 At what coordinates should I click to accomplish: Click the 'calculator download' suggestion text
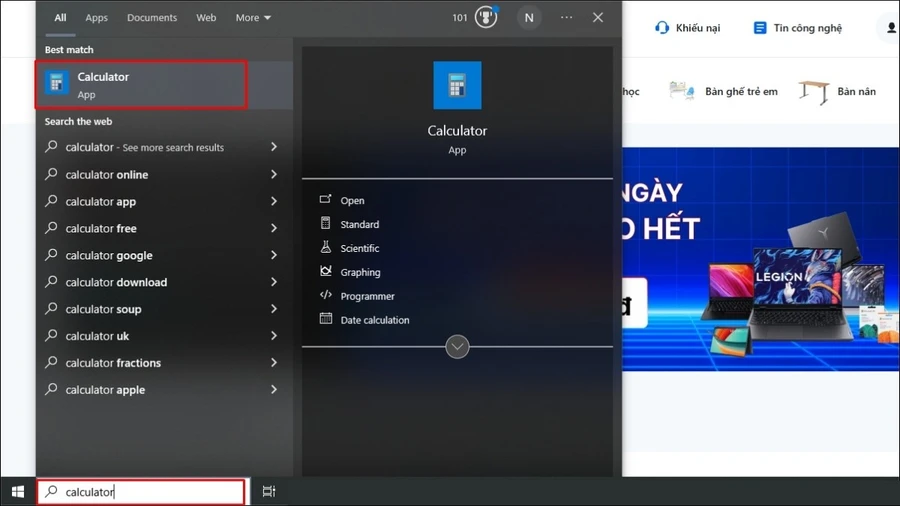pos(116,282)
